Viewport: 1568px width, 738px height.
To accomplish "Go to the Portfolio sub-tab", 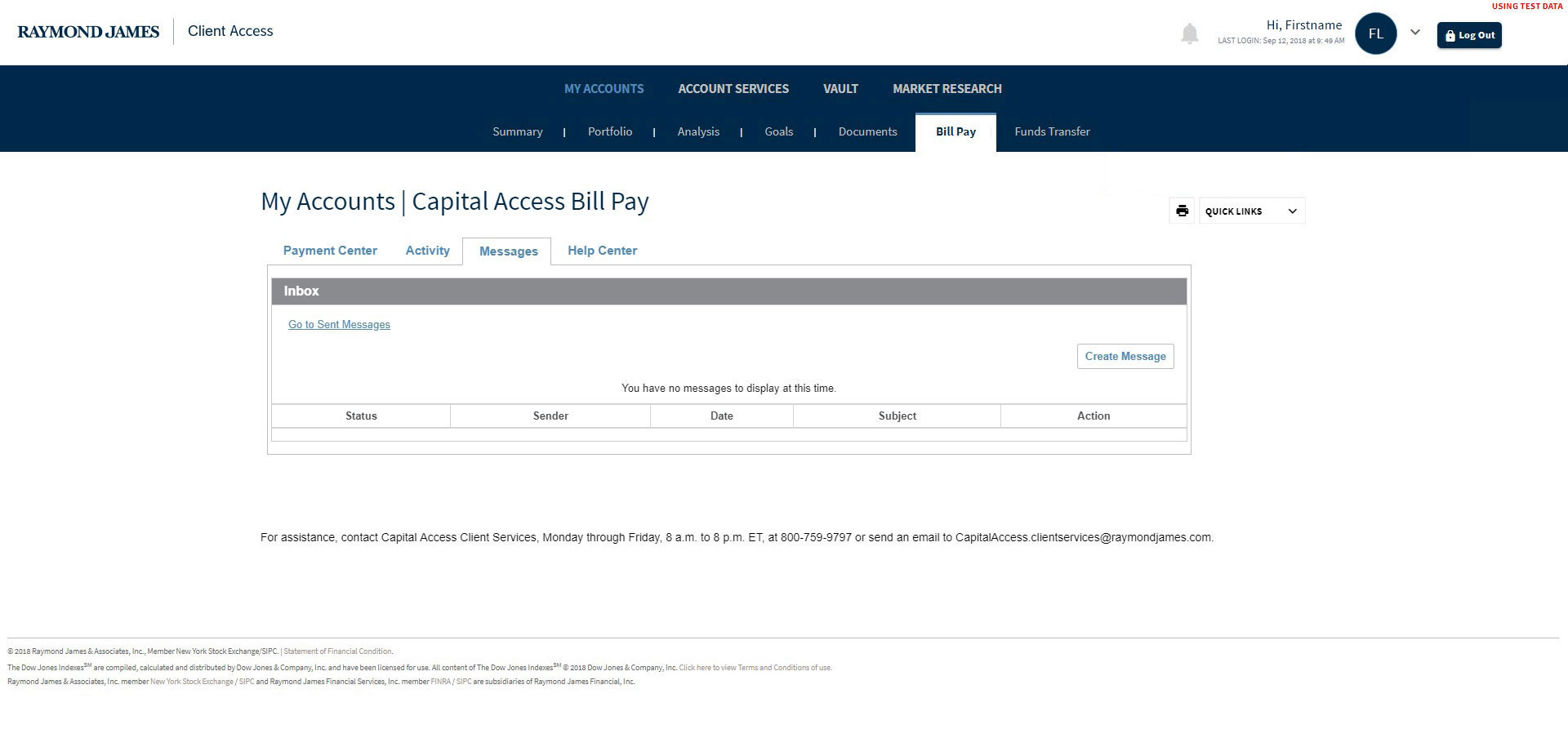I will [610, 131].
